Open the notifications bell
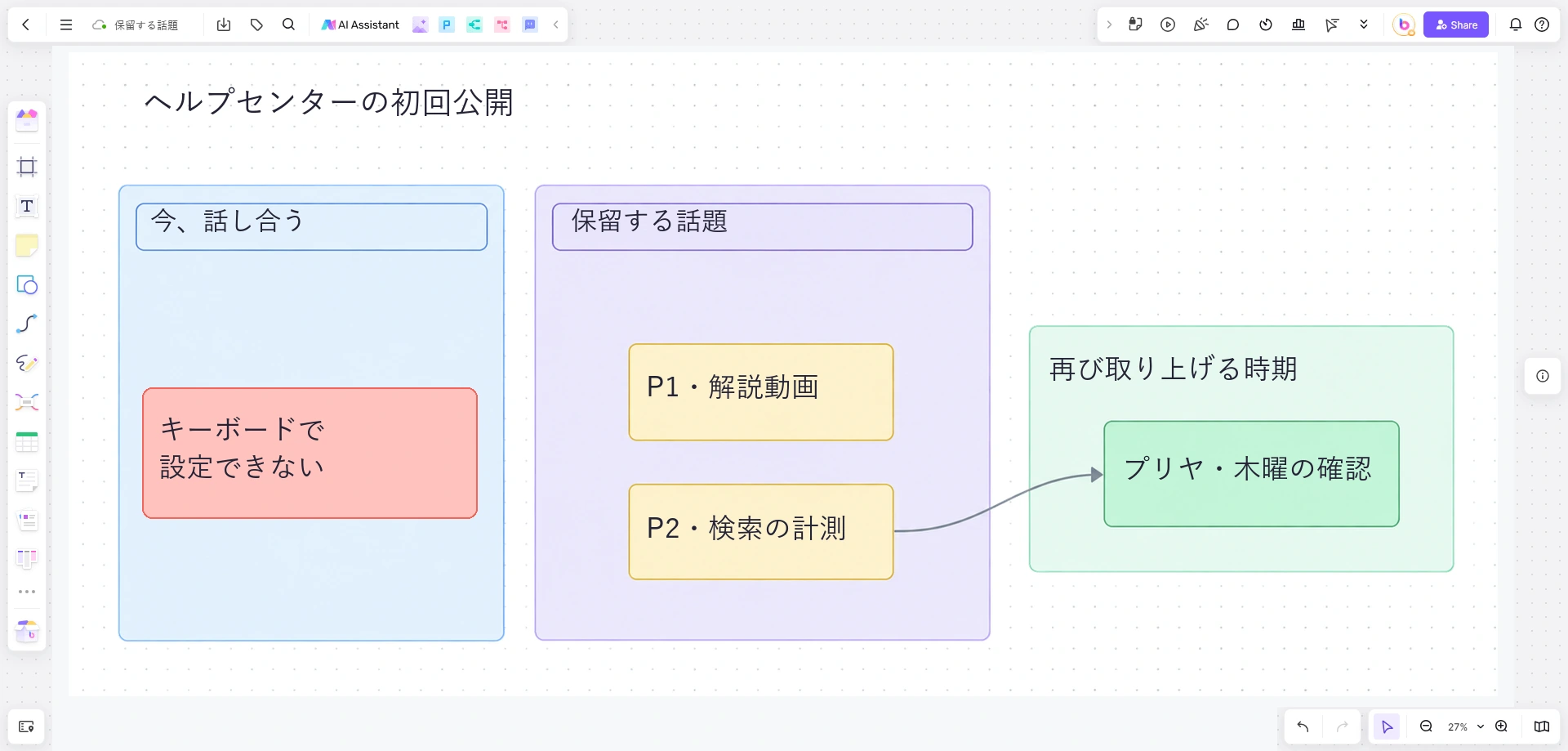Image resolution: width=1568 pixels, height=751 pixels. (x=1516, y=25)
